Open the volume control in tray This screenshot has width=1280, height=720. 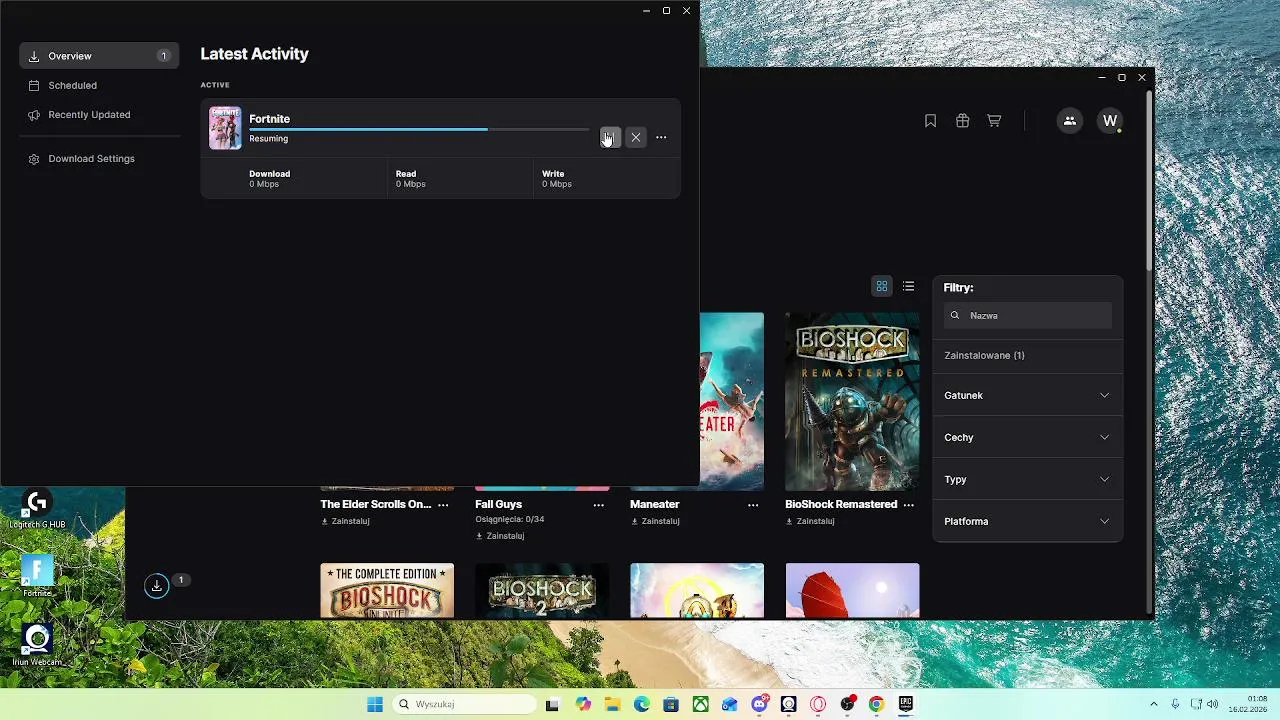click(x=1214, y=704)
